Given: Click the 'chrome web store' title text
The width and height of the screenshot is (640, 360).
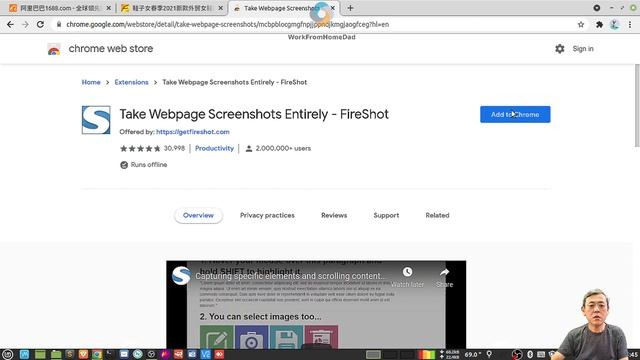Looking at the screenshot, I should (111, 49).
